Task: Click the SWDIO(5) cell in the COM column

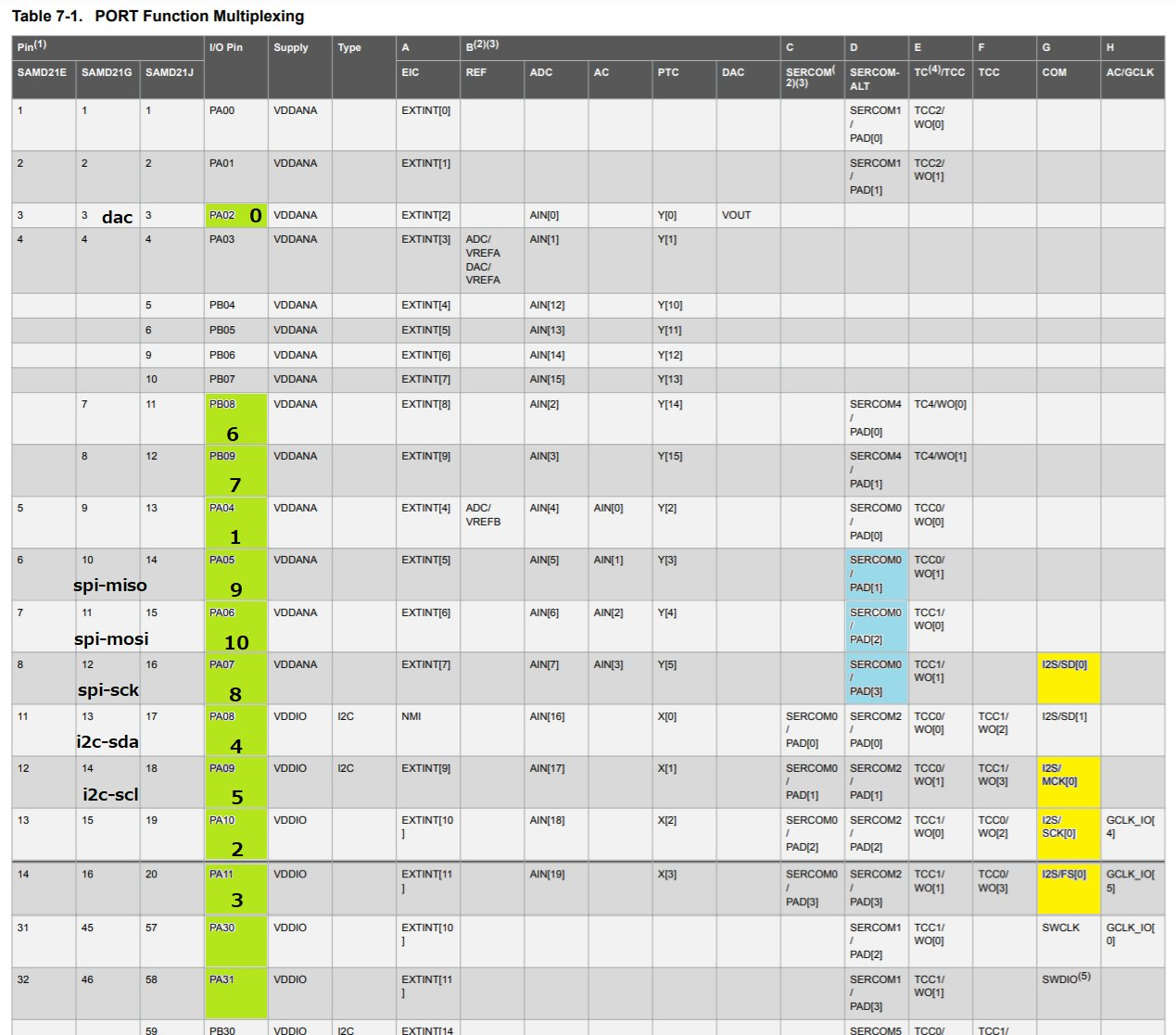Action: click(1069, 993)
